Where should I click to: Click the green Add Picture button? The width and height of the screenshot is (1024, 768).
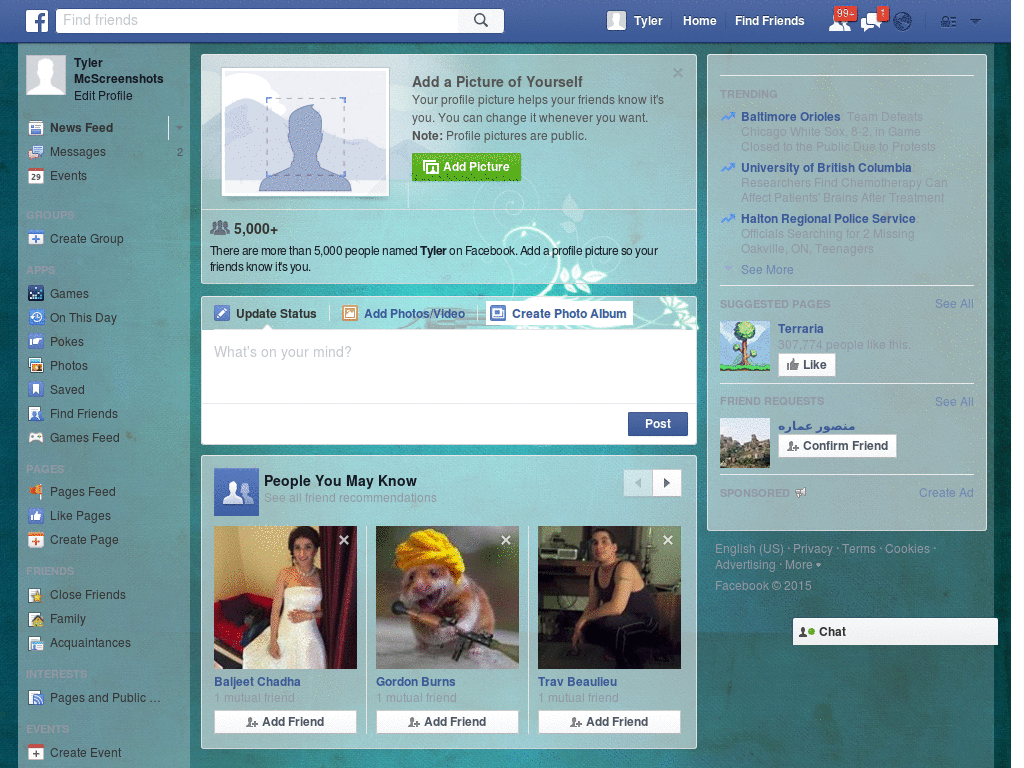pos(466,167)
